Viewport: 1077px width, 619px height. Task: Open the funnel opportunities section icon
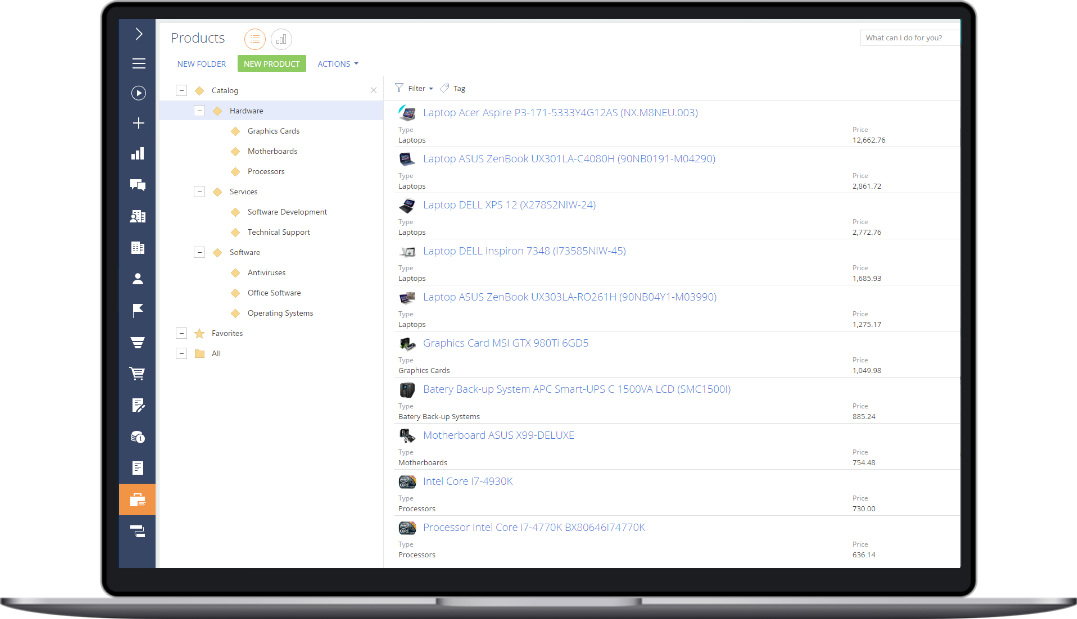[138, 342]
